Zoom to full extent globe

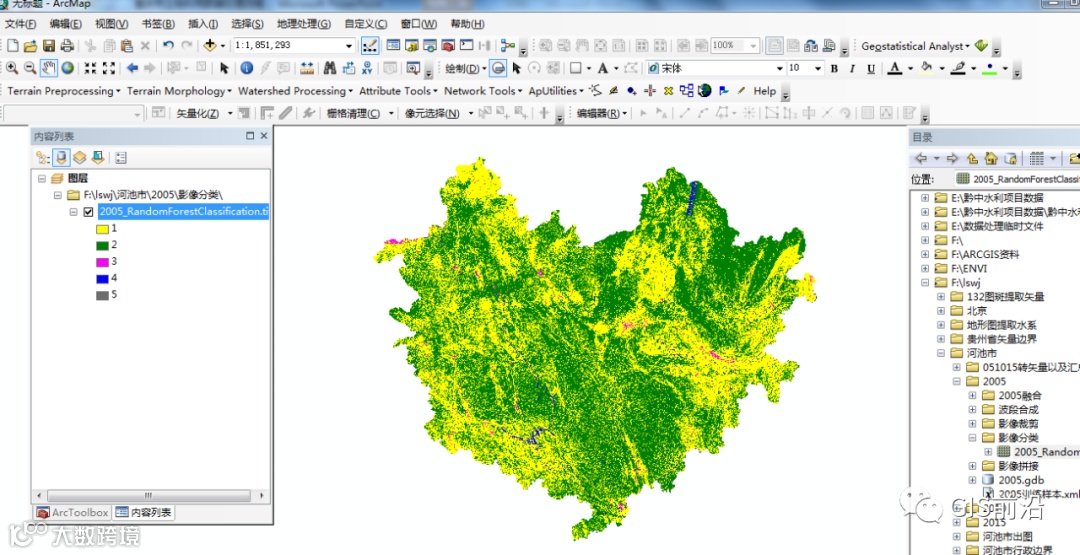point(67,68)
